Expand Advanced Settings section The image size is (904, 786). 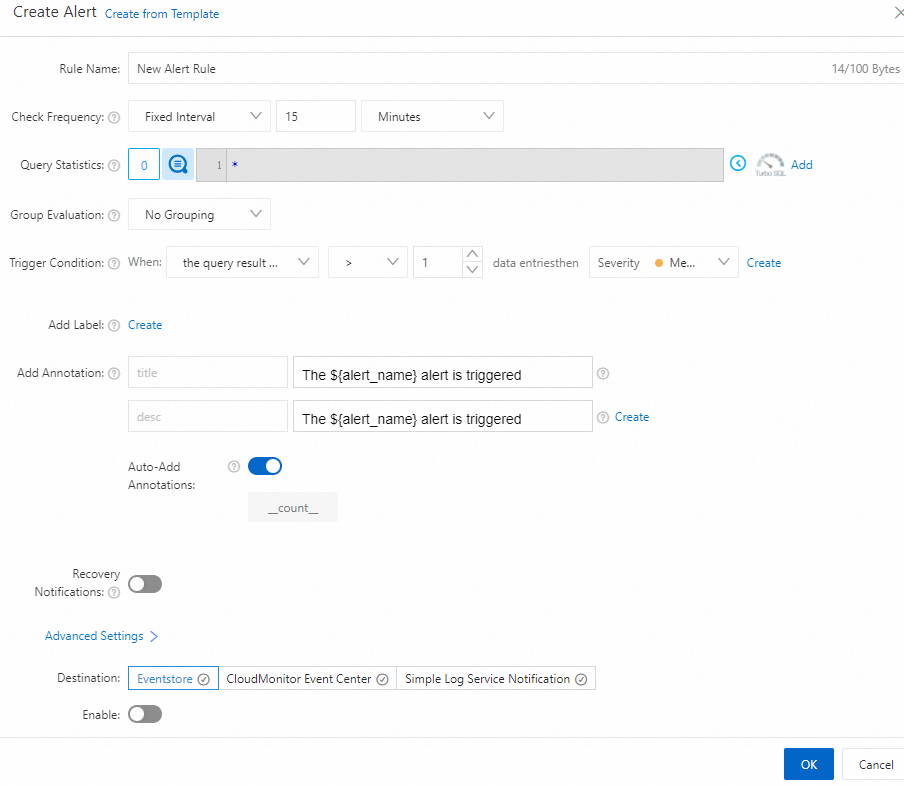[x=101, y=636]
